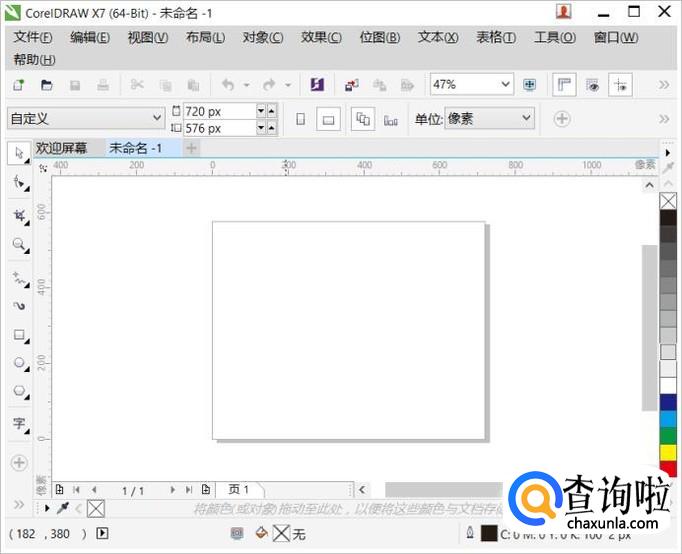Select the Polygon tool

coord(19,391)
